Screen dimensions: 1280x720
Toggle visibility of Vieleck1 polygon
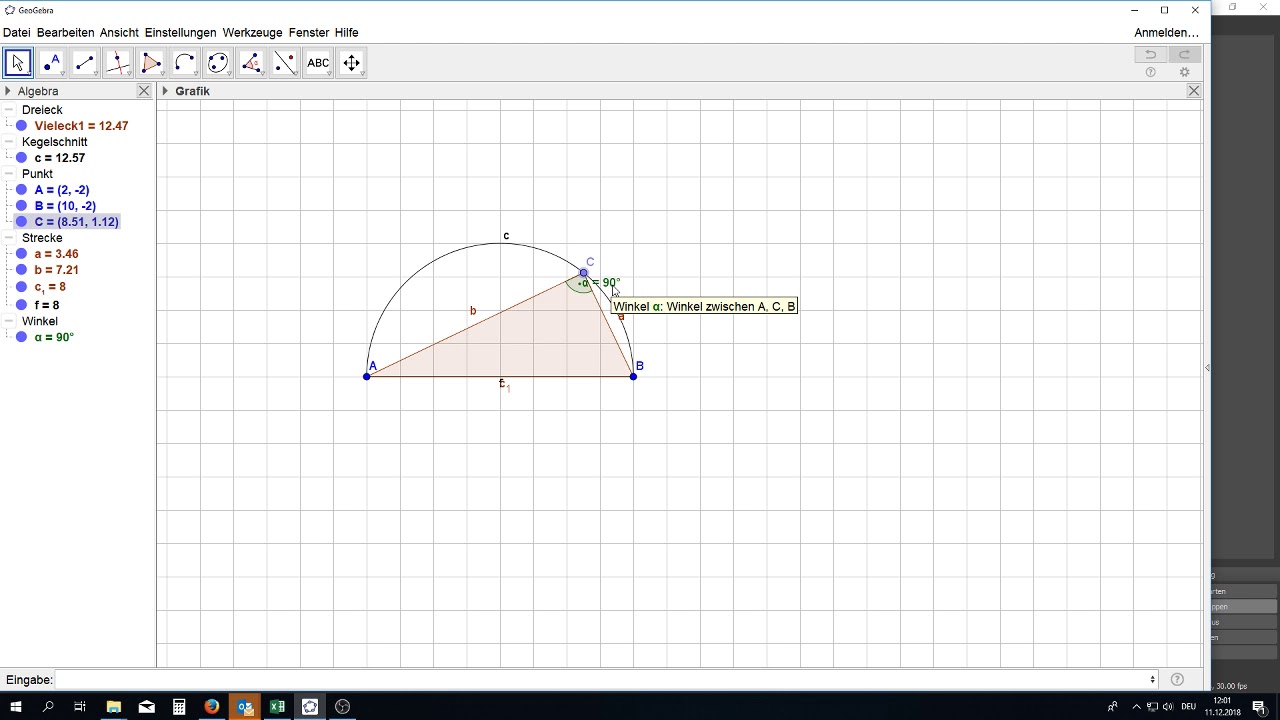[x=21, y=126]
